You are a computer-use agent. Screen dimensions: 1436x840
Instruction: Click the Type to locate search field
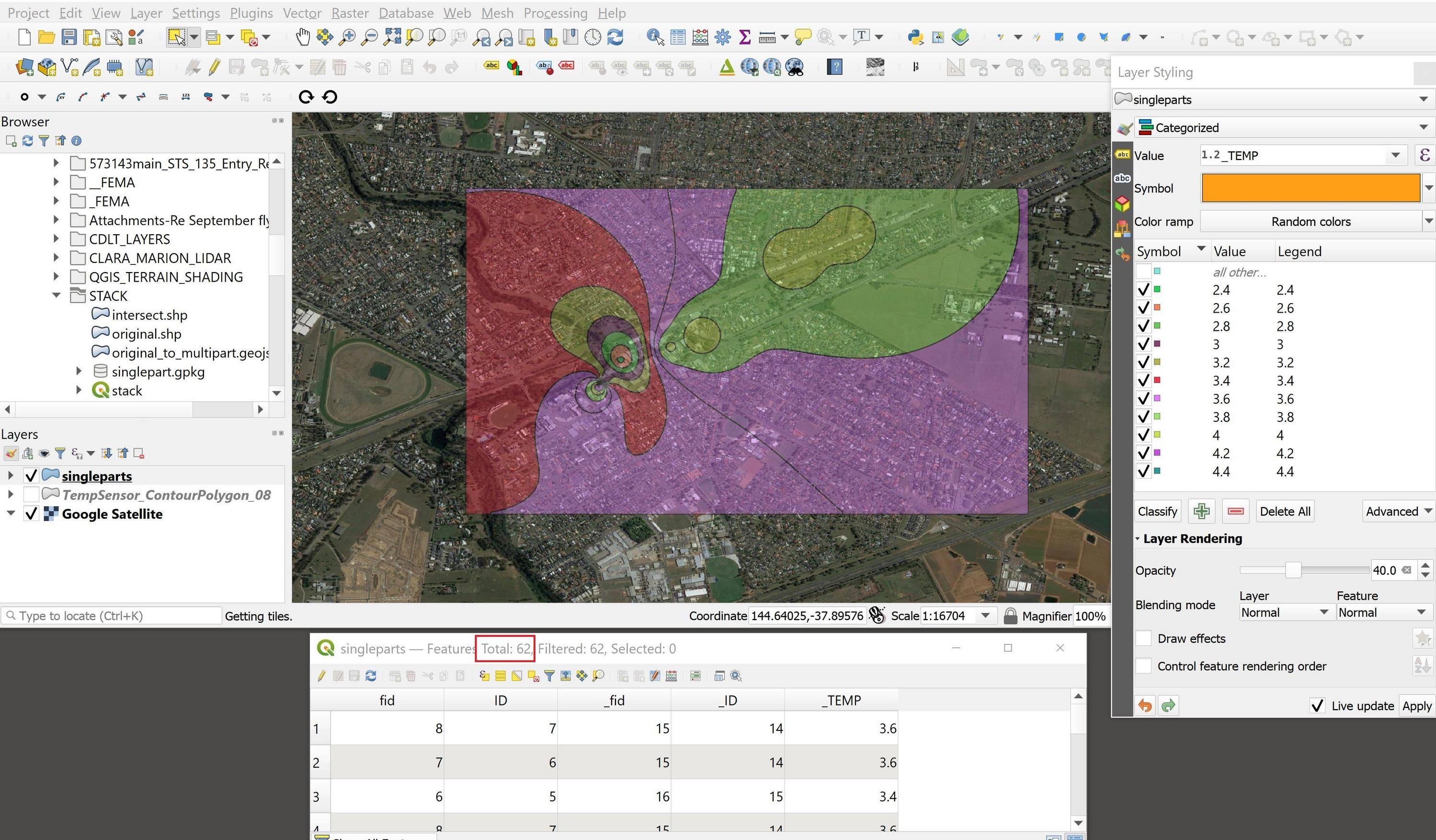tap(112, 615)
